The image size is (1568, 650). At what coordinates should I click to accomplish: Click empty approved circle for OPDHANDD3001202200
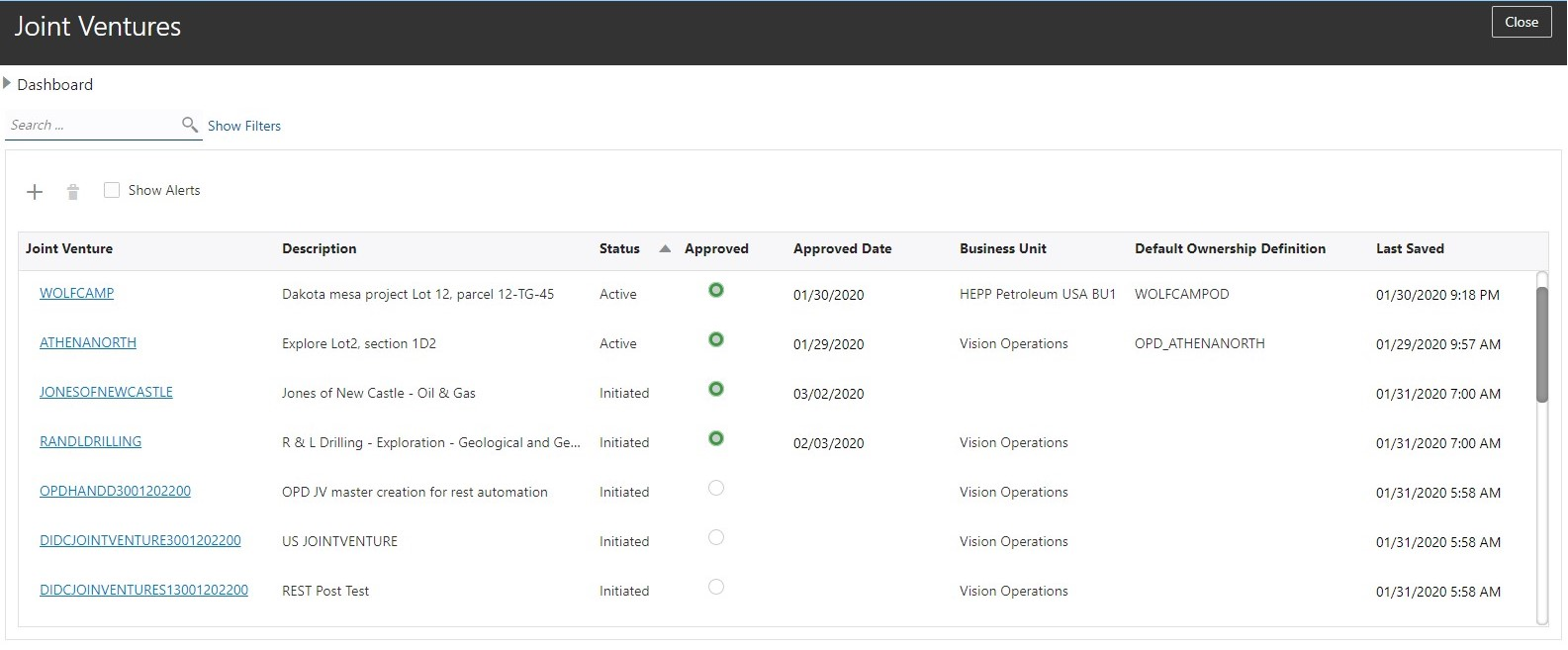[x=716, y=488]
